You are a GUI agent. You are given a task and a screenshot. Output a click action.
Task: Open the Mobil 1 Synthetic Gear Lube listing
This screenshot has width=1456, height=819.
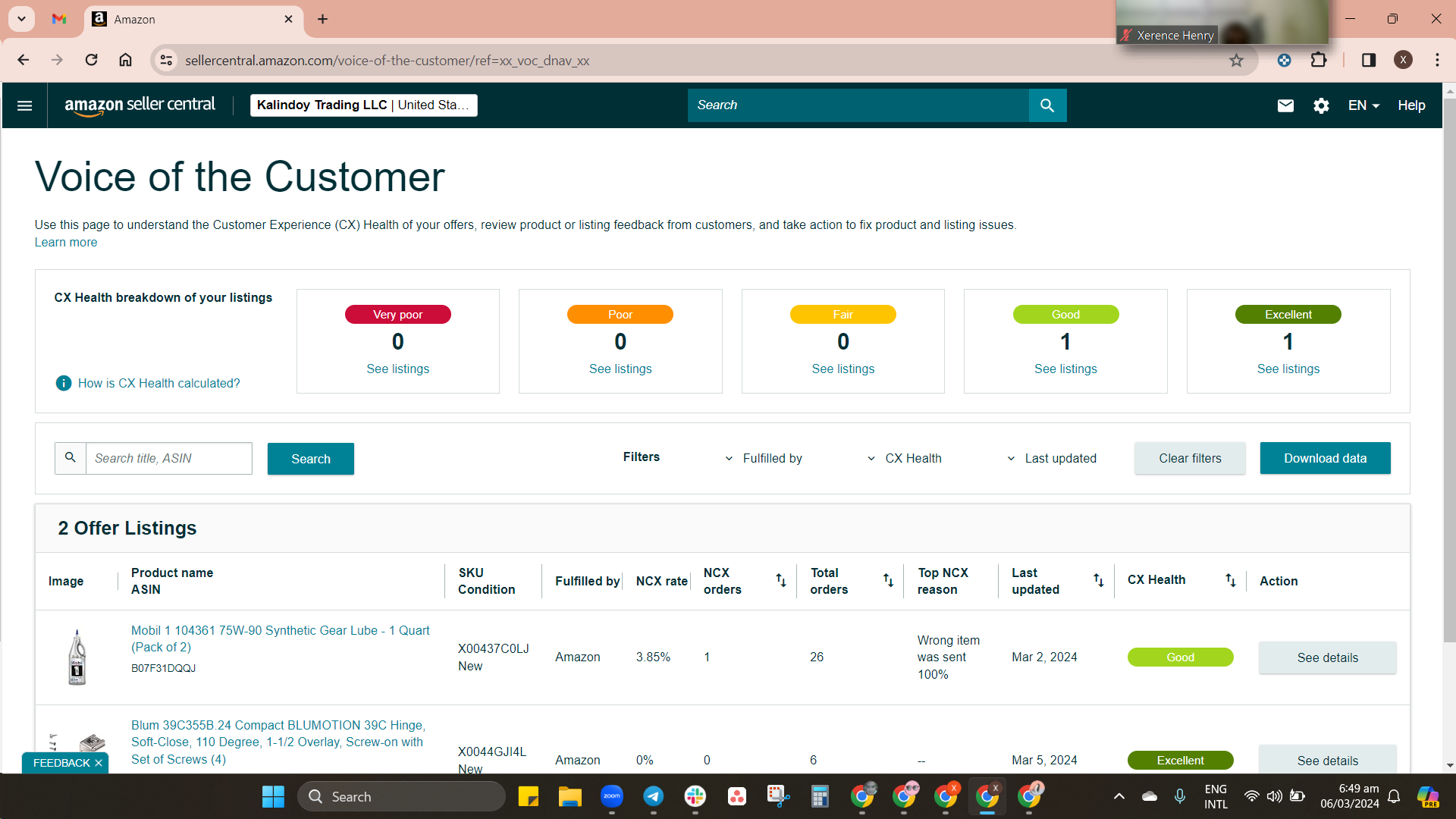280,639
